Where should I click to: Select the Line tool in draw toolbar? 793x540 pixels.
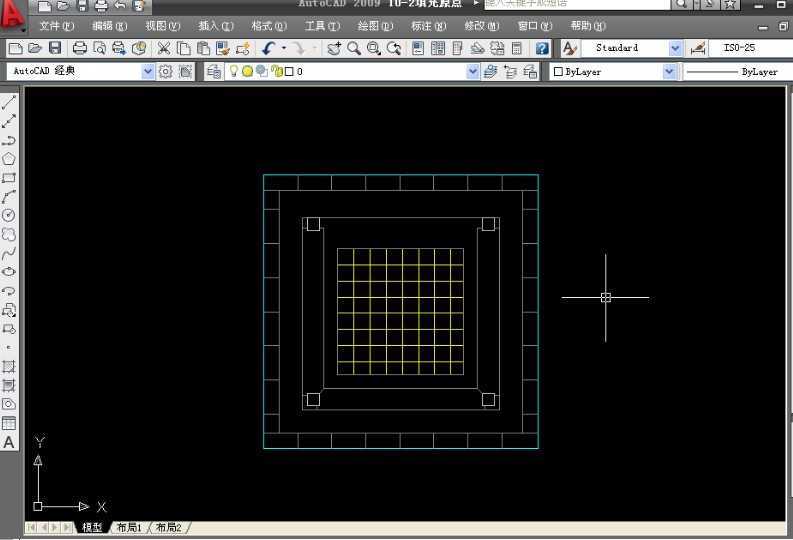click(x=9, y=102)
